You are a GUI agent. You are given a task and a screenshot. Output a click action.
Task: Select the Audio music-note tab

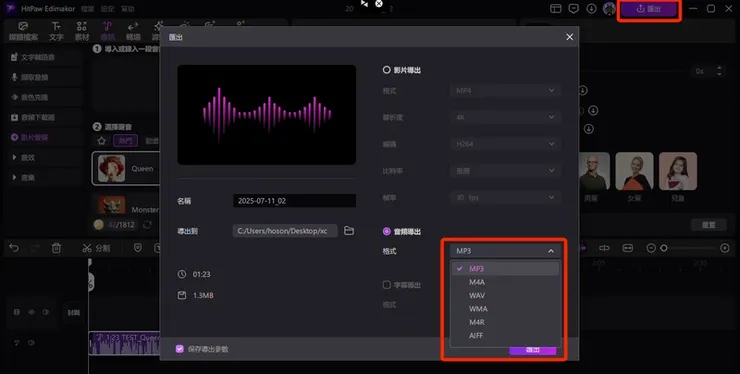108,31
